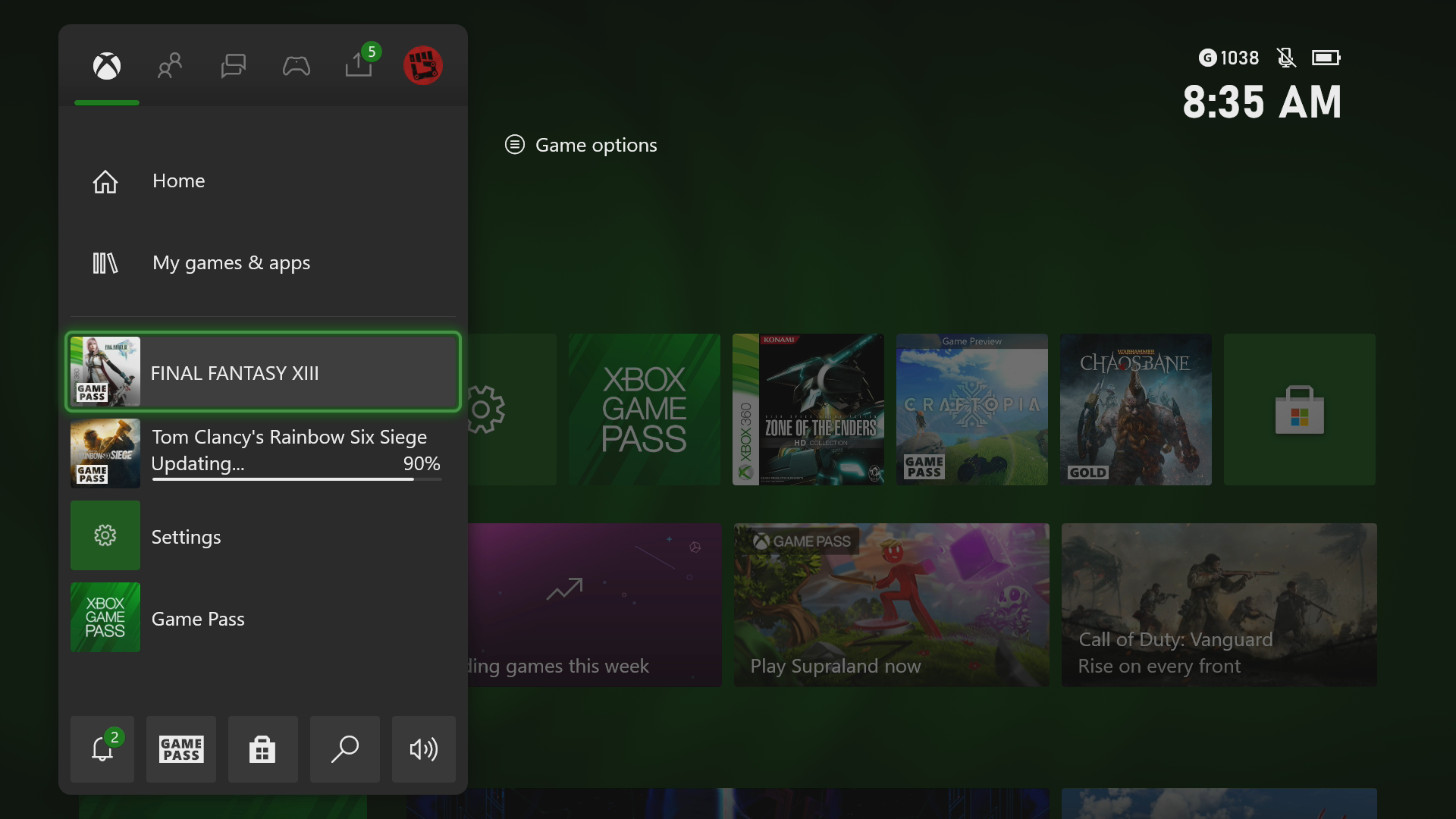The height and width of the screenshot is (819, 1456).
Task: Open the People tab in guide
Action: click(170, 66)
